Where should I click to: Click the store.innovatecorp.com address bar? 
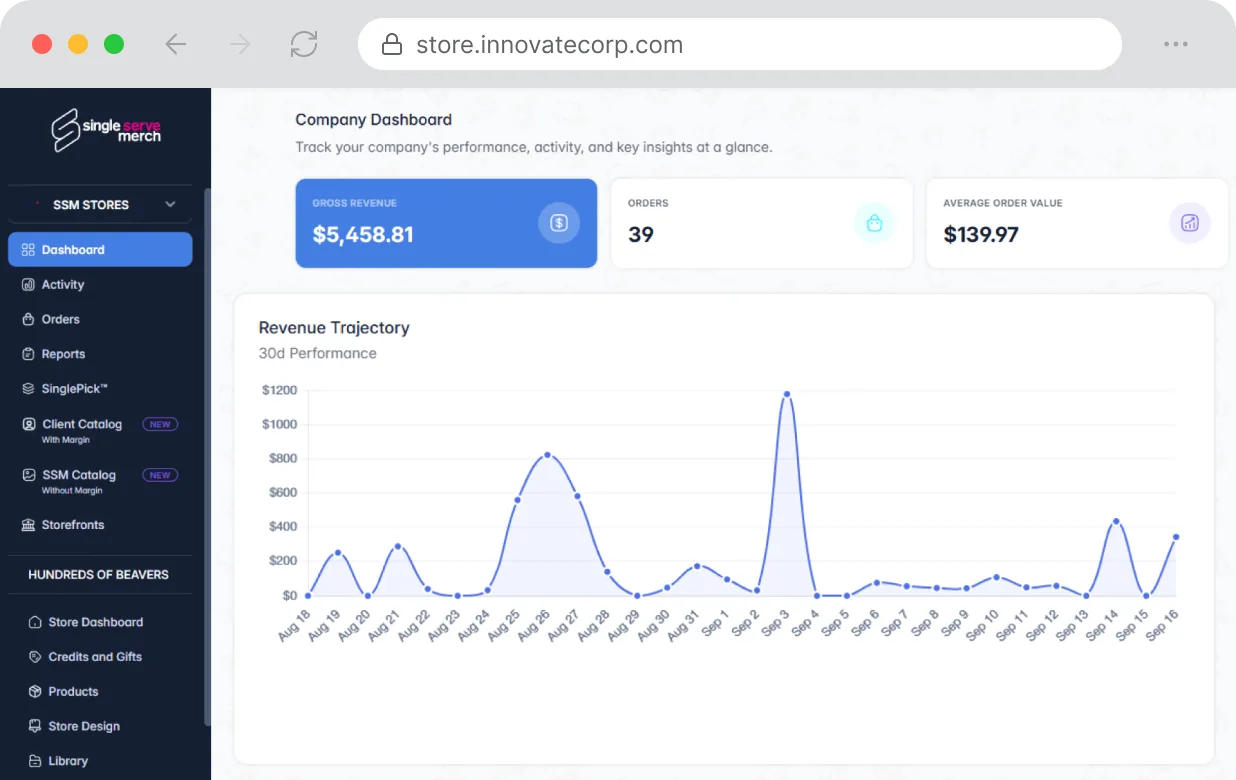(x=740, y=44)
